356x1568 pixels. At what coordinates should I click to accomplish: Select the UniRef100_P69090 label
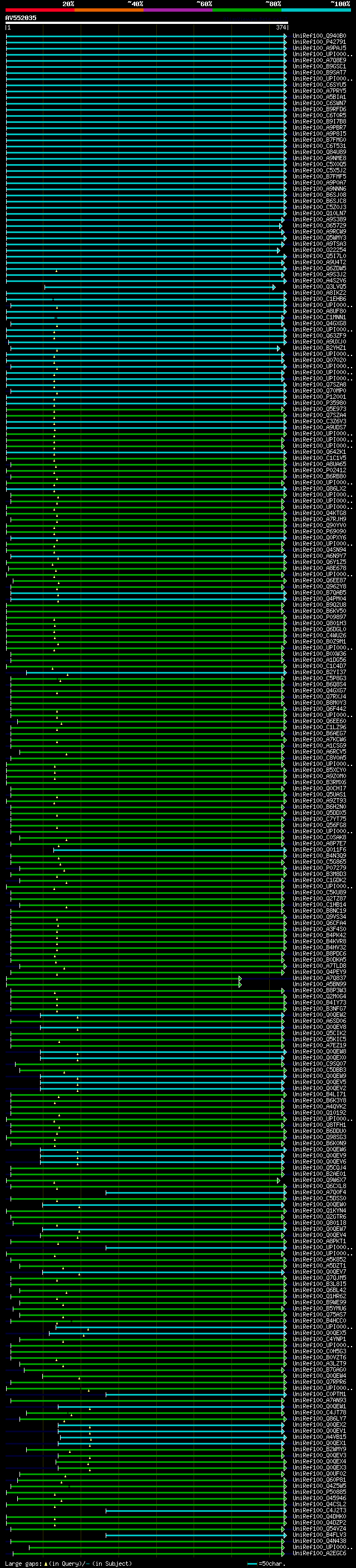click(319, 531)
